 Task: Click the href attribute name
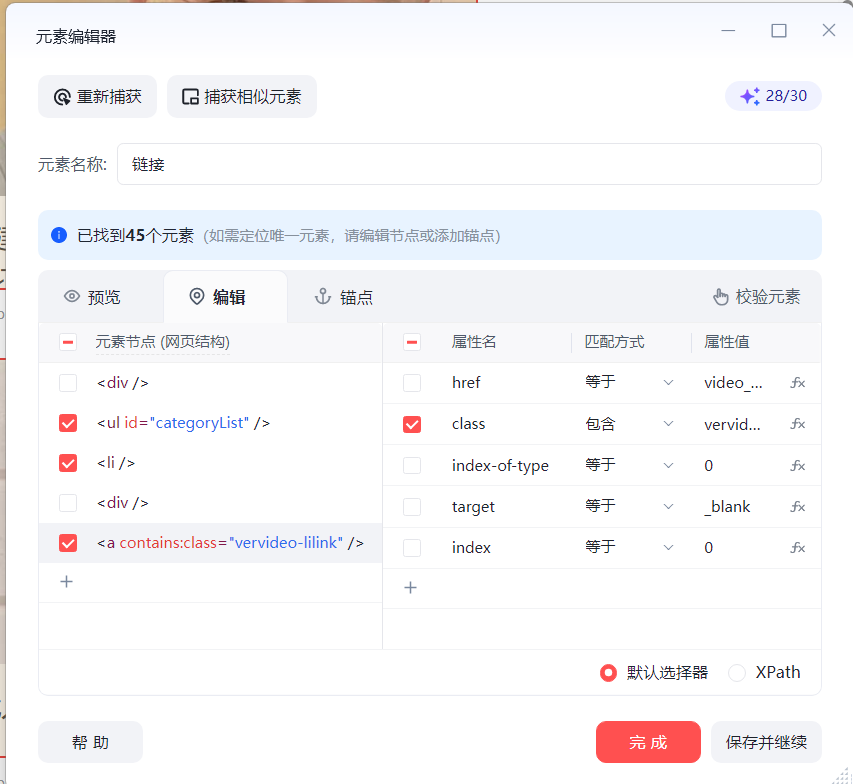pos(466,383)
